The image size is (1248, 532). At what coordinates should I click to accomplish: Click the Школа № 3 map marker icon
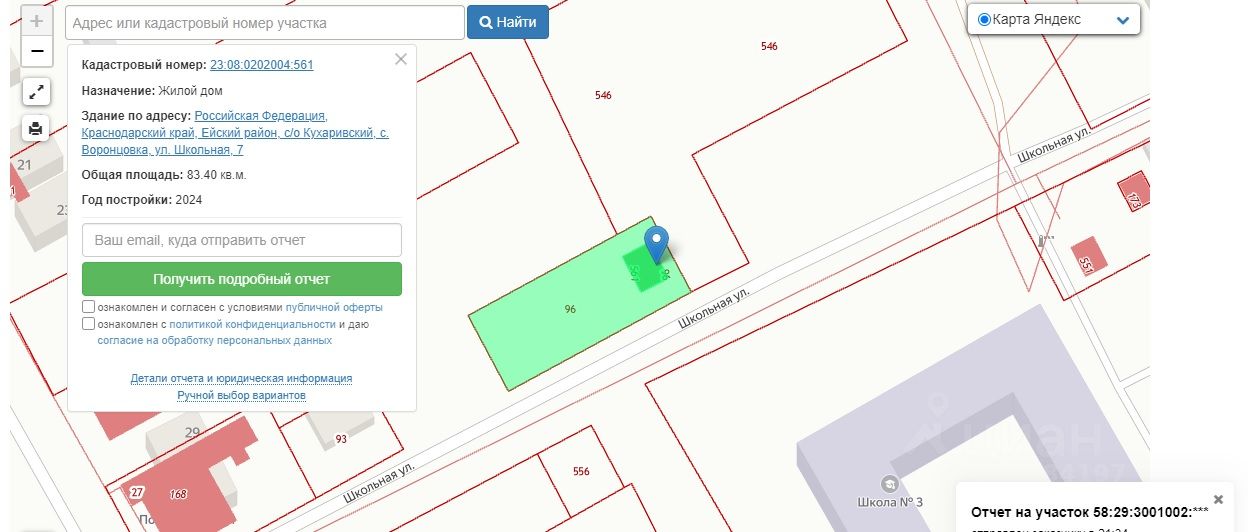pos(890,483)
